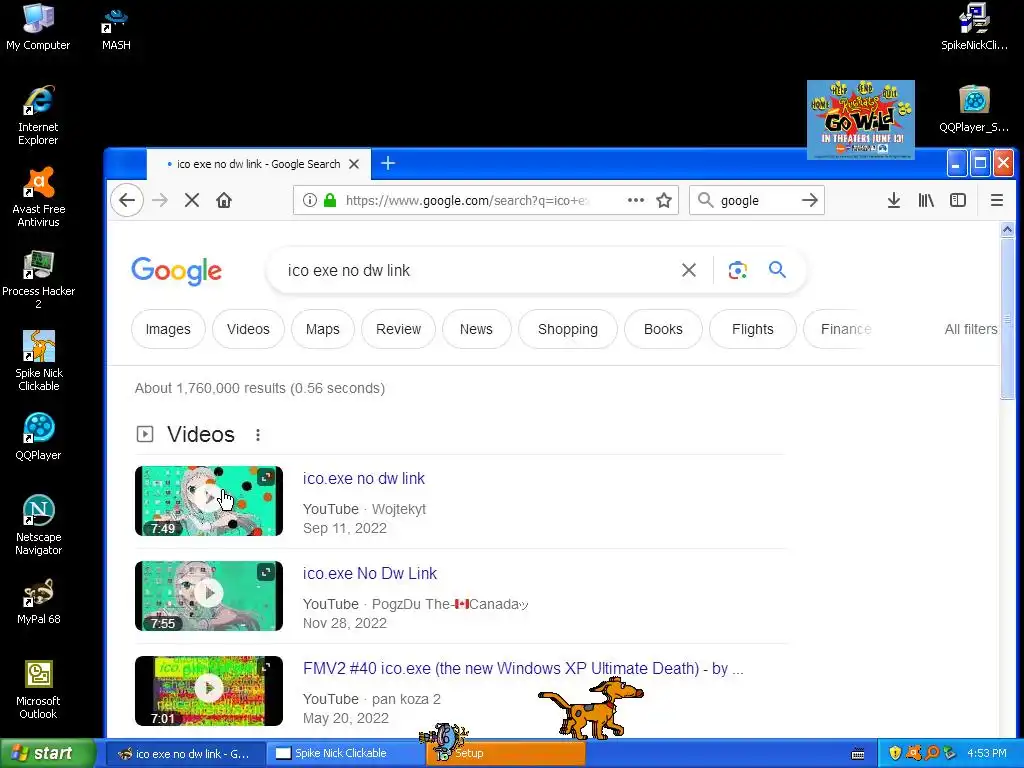
Task: Toggle the browser sidebar view
Action: click(x=958, y=200)
